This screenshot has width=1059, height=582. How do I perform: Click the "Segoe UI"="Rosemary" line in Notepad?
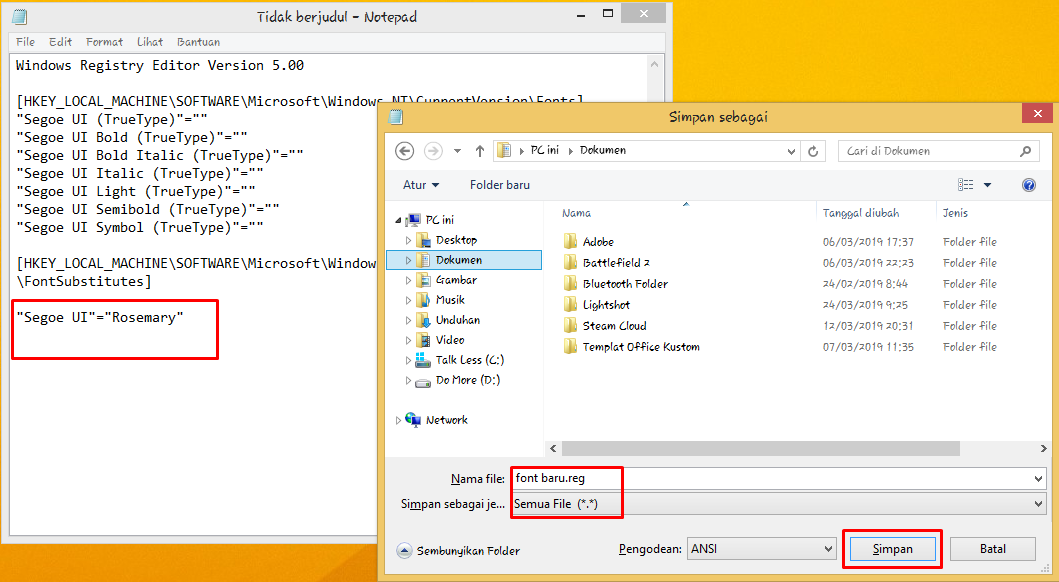pyautogui.click(x=100, y=317)
